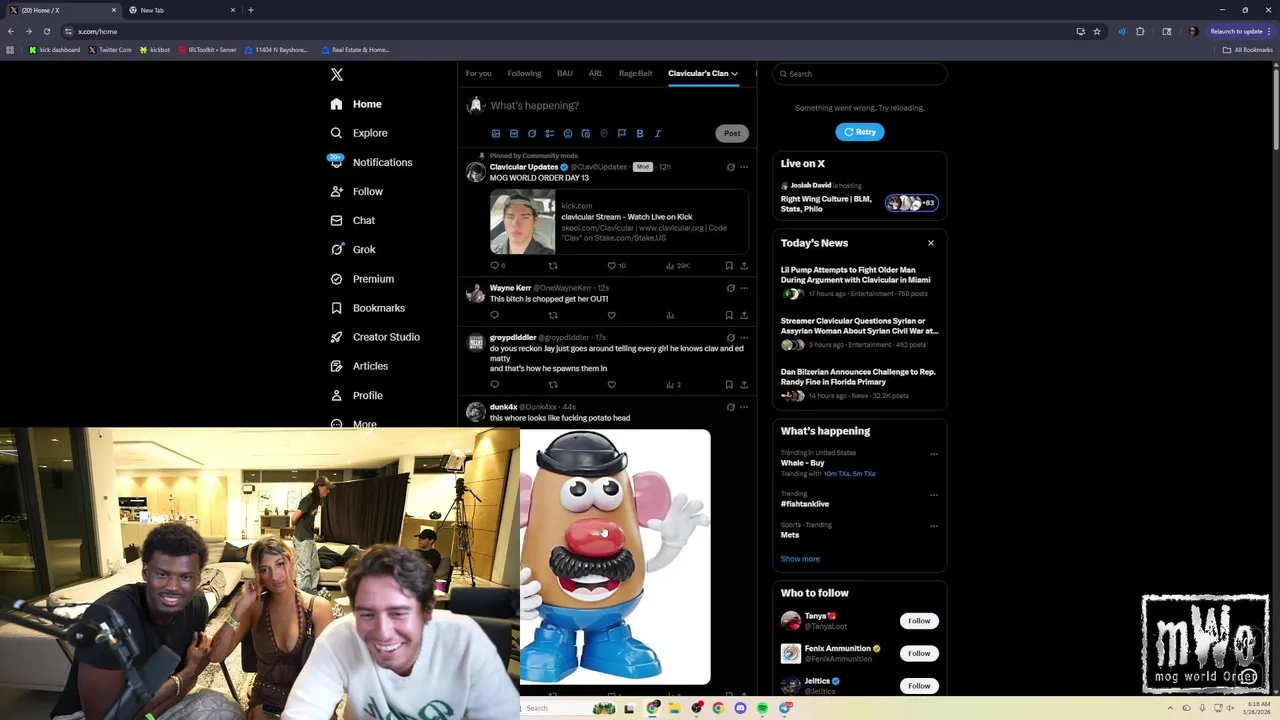Switch to the Following tab

pos(524,73)
